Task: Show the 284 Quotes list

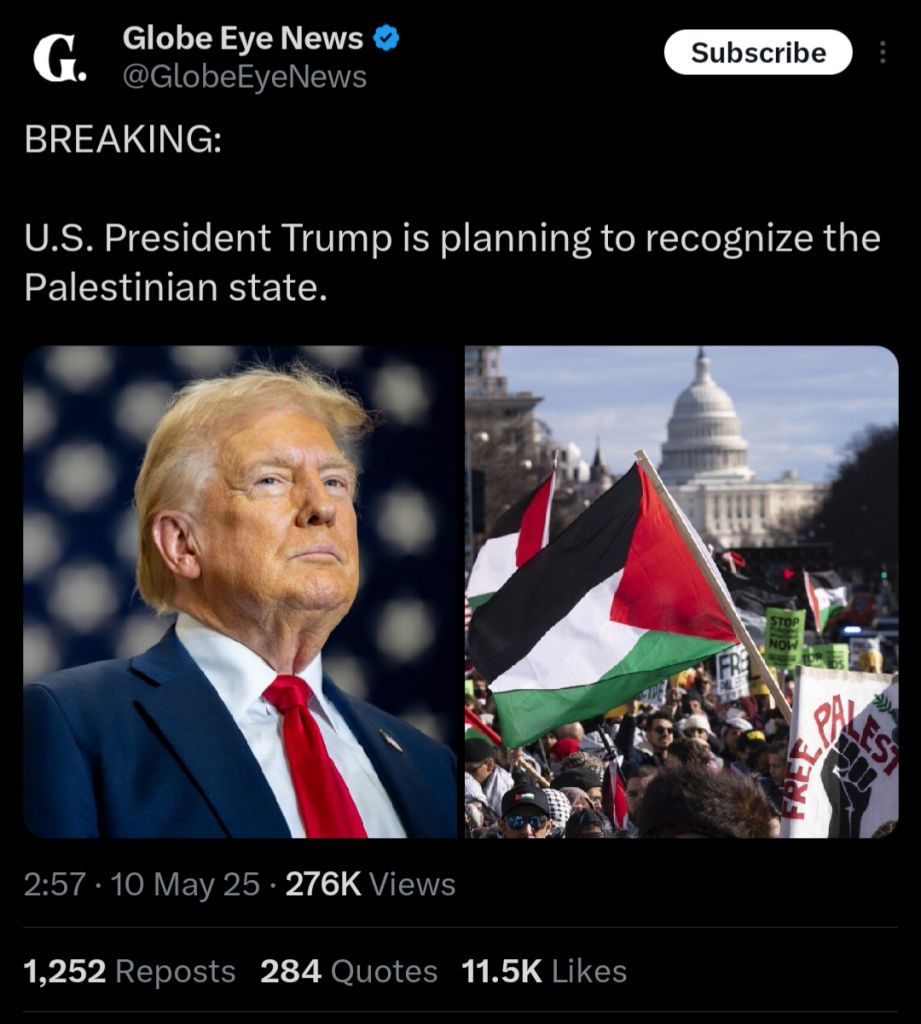Action: coord(349,971)
